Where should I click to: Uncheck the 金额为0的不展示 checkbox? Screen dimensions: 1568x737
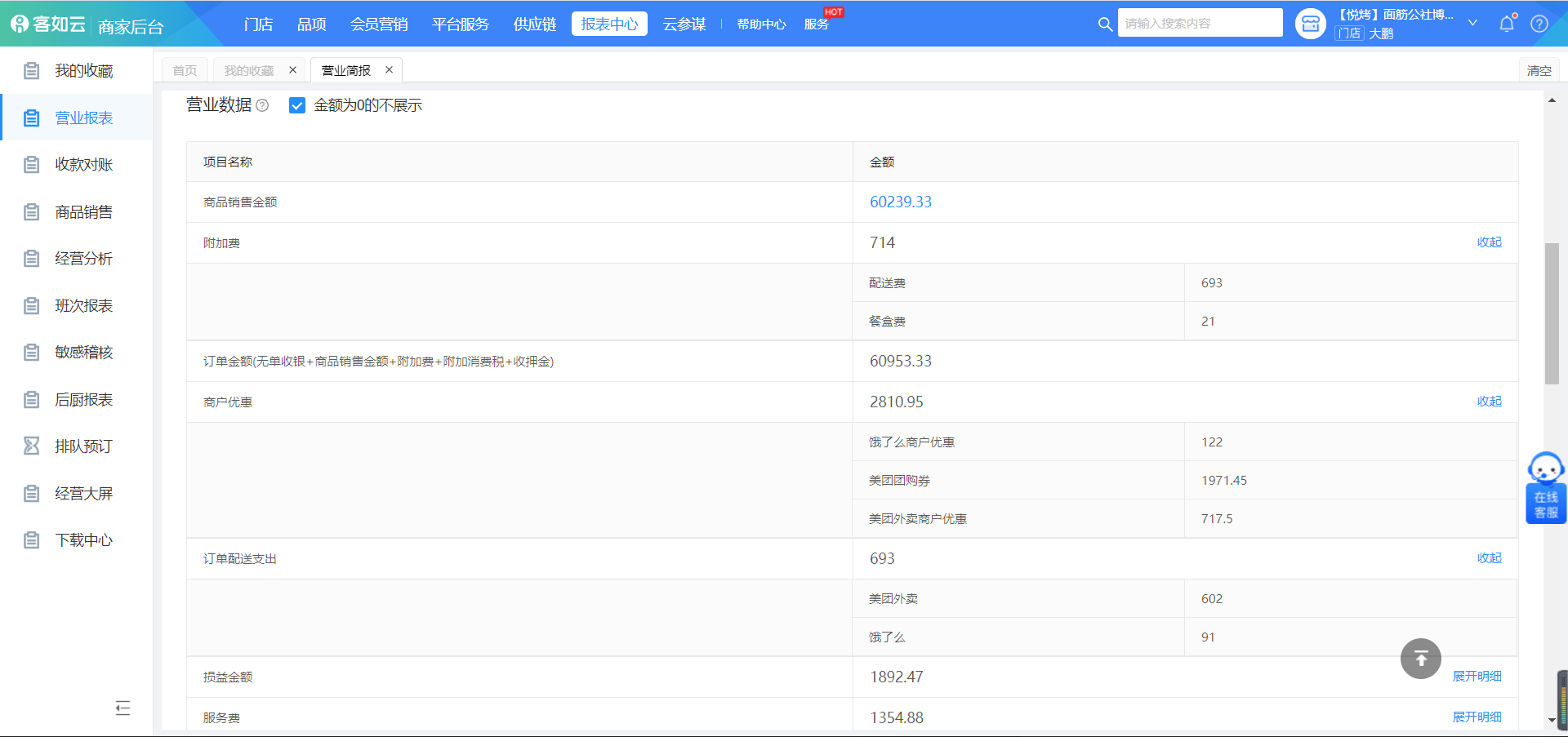297,105
